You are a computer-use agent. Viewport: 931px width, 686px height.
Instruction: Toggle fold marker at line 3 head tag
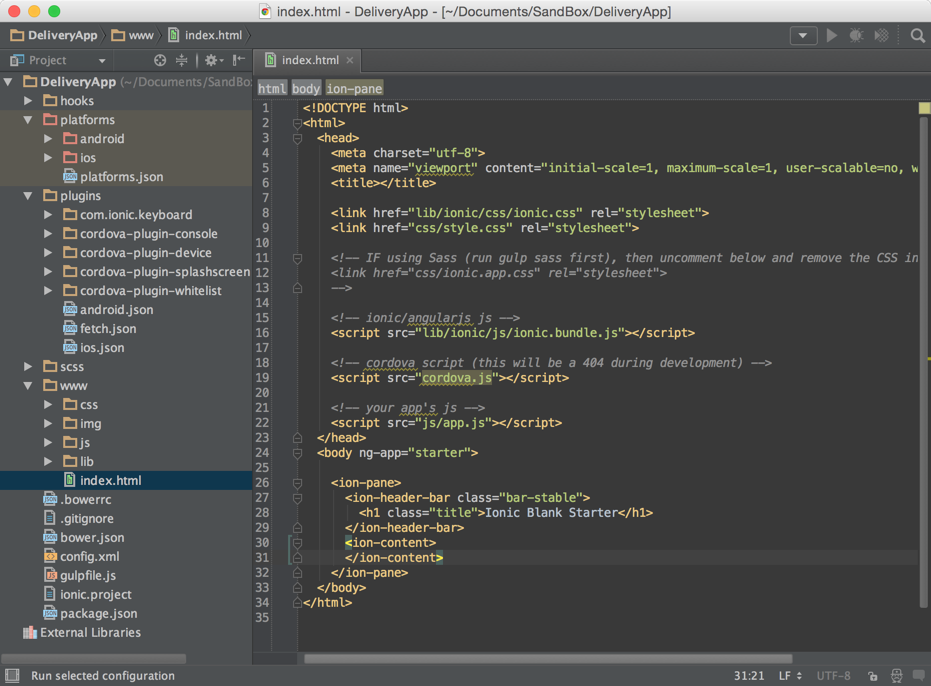pyautogui.click(x=297, y=138)
